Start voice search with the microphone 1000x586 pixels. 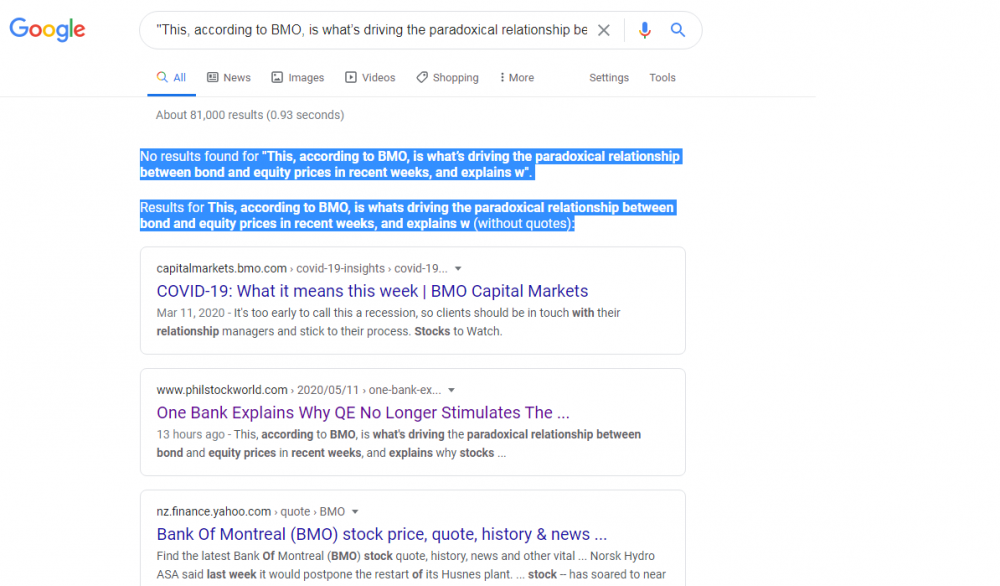click(645, 30)
